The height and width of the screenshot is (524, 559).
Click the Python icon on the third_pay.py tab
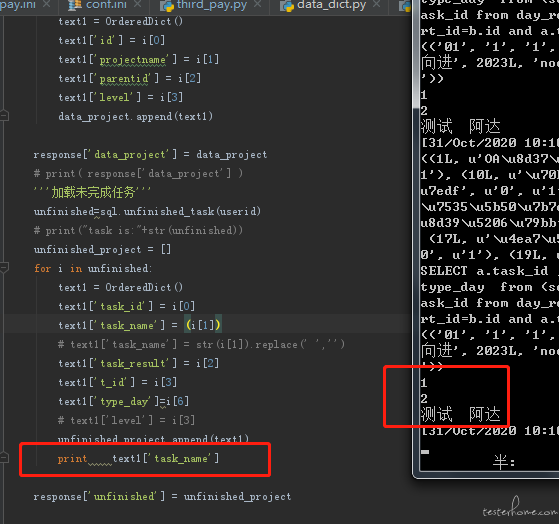coord(166,5)
